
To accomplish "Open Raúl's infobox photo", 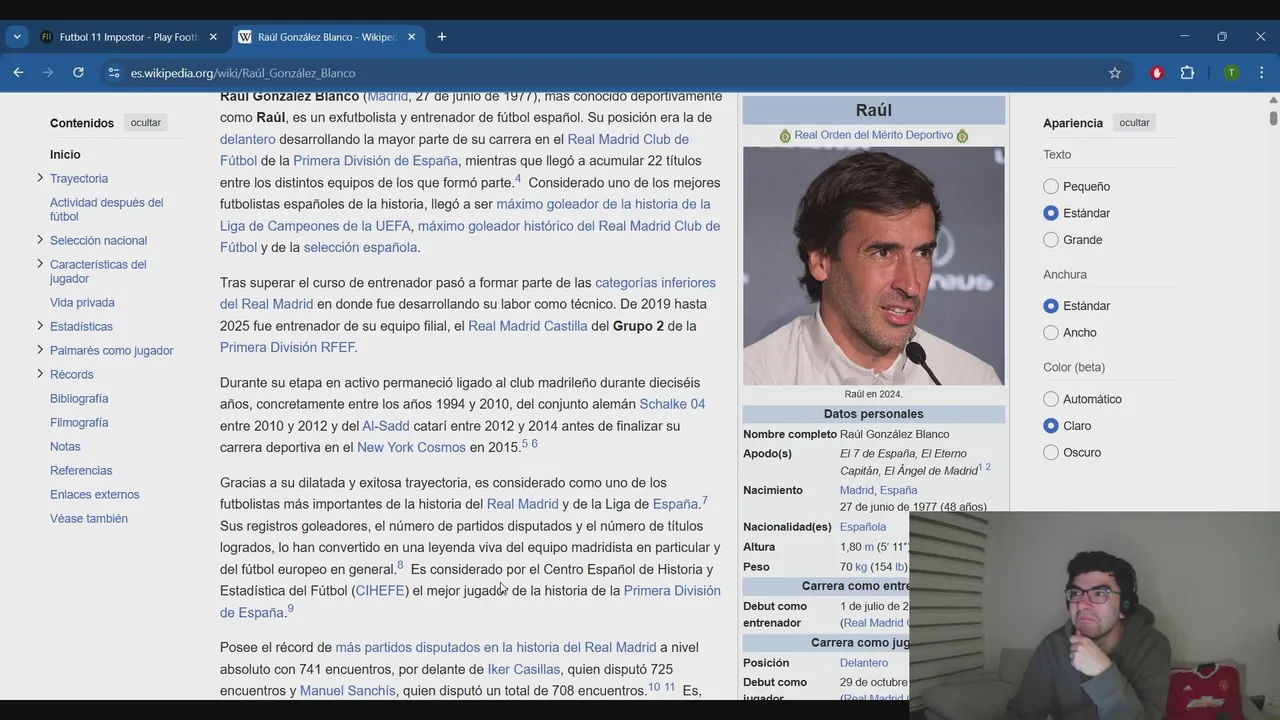I will (x=874, y=266).
